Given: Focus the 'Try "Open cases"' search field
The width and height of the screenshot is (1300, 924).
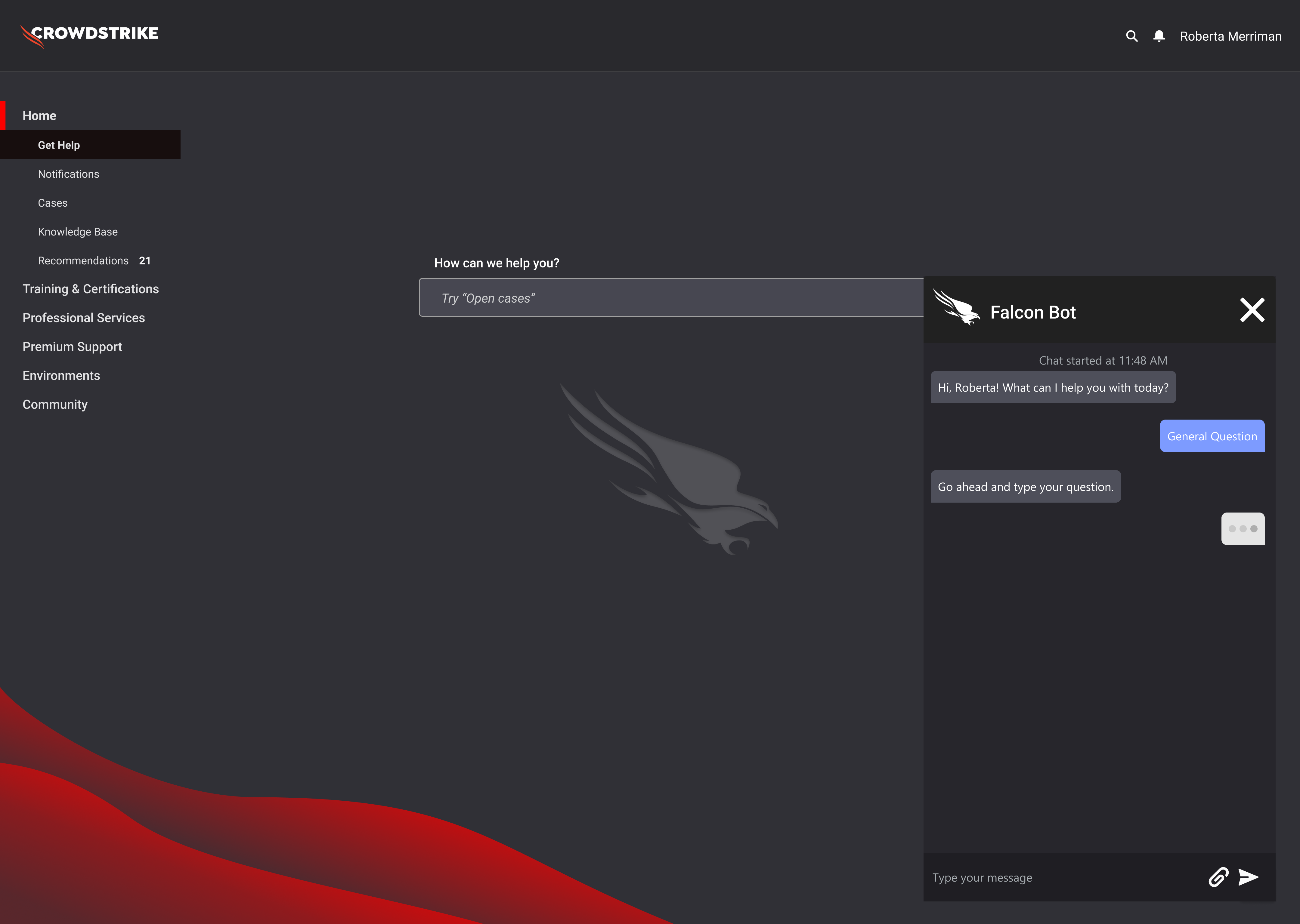Looking at the screenshot, I should point(671,297).
